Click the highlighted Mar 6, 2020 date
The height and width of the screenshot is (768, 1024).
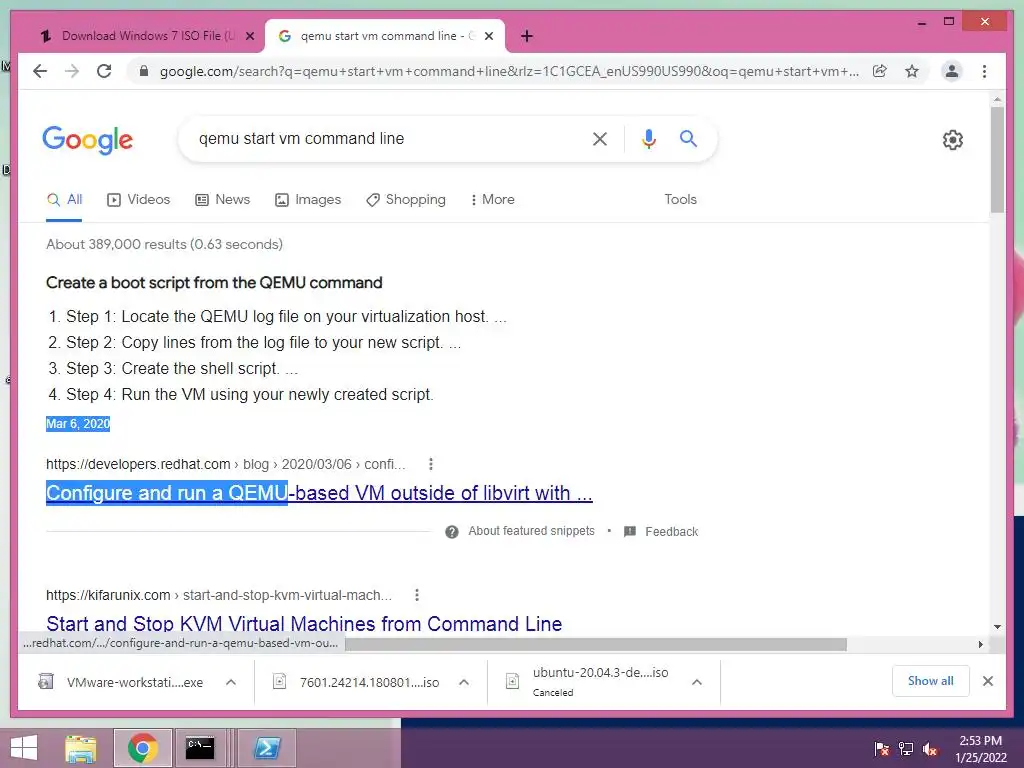pyautogui.click(x=78, y=424)
